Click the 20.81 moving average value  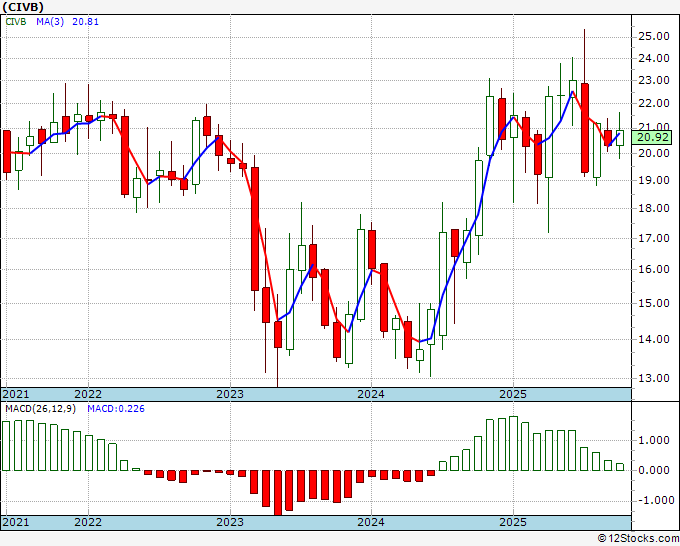point(85,21)
